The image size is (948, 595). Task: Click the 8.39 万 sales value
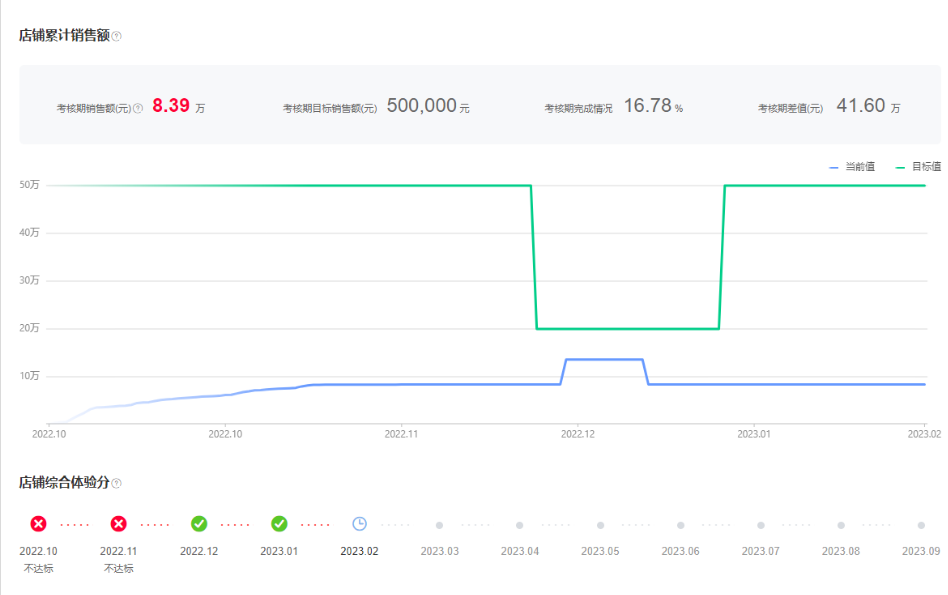pos(178,106)
